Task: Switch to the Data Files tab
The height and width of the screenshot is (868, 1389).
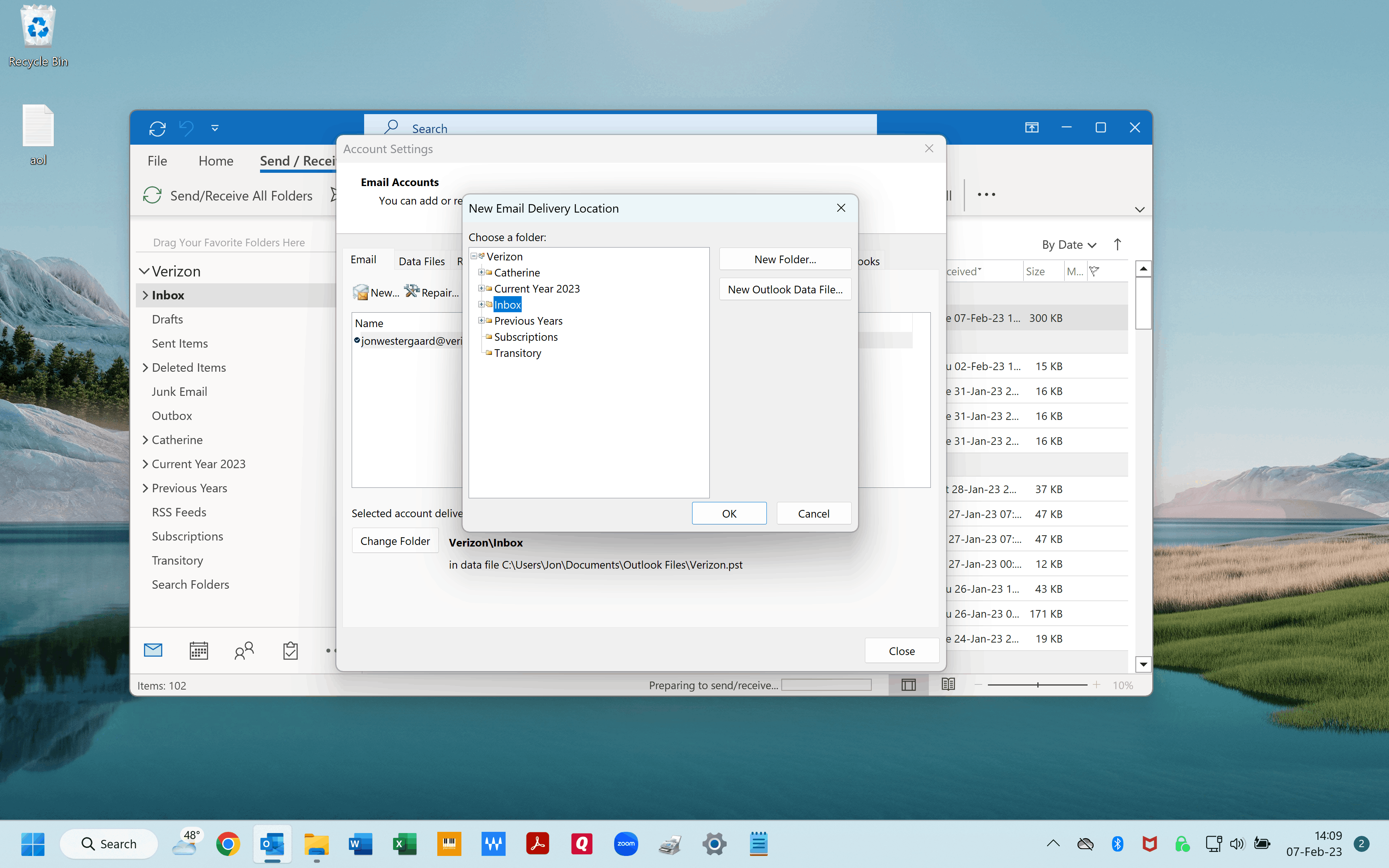Action: tap(421, 261)
